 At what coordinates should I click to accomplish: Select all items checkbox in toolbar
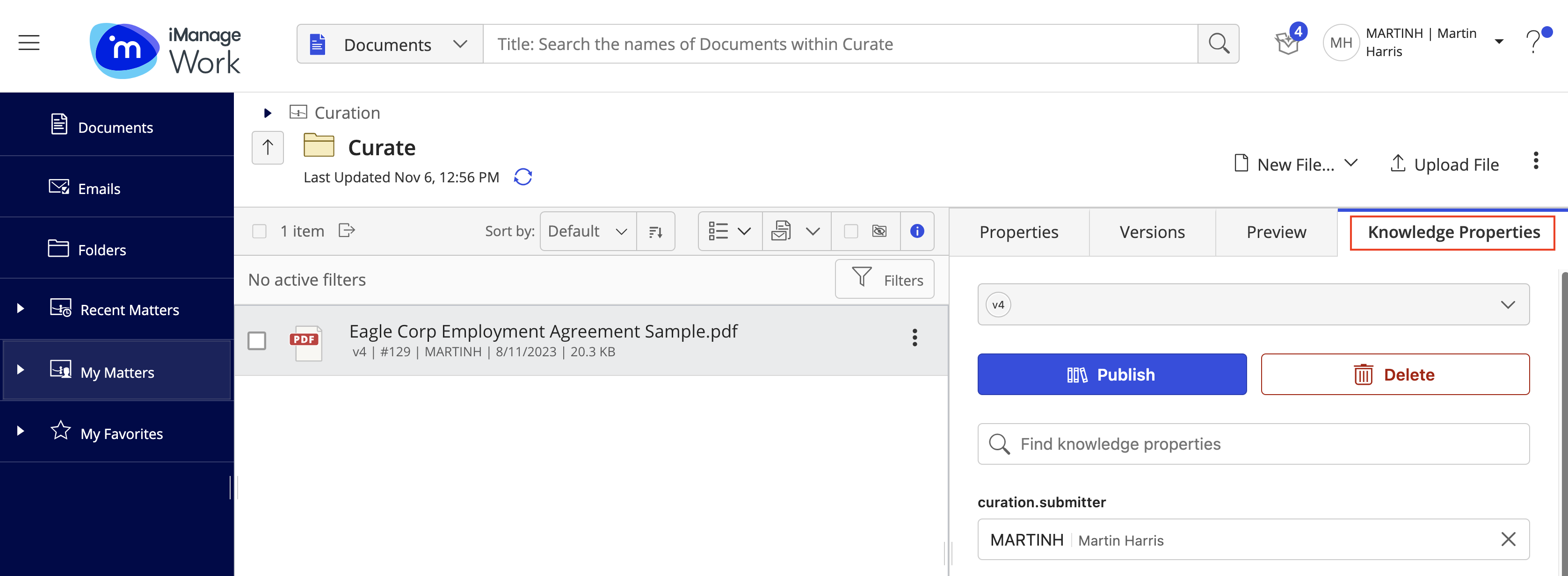(x=259, y=231)
